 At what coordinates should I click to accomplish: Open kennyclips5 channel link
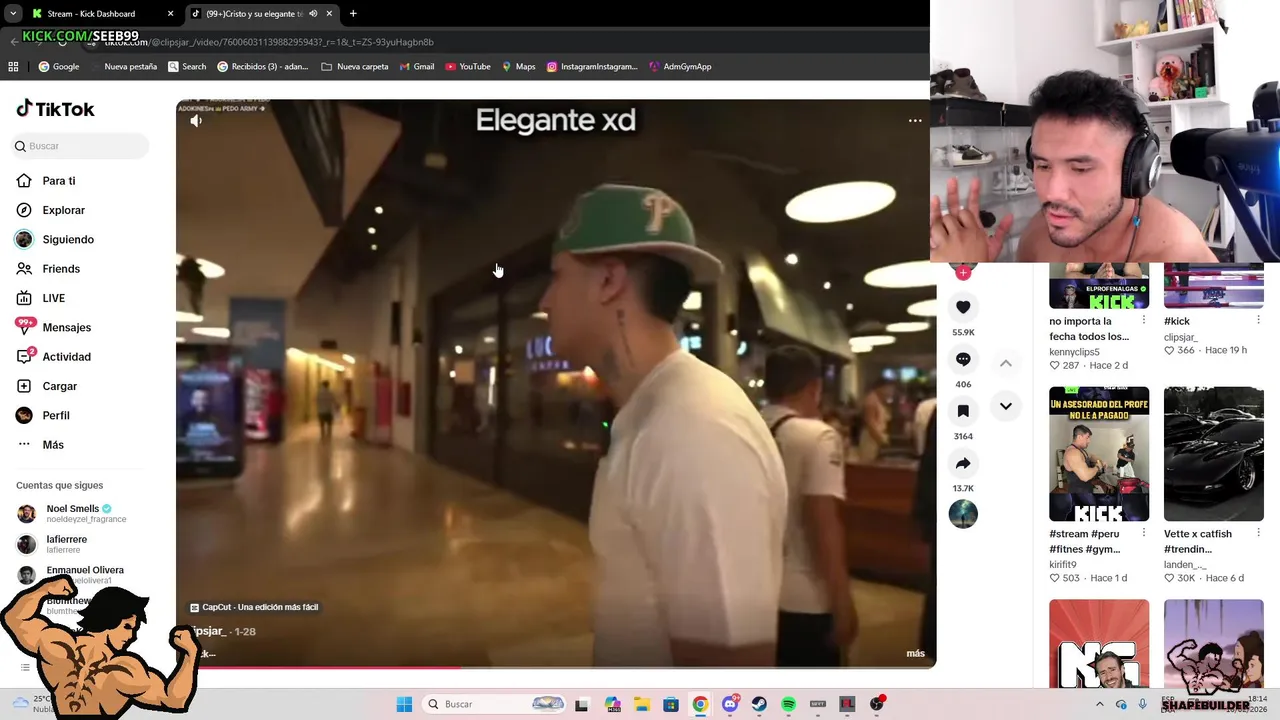pyautogui.click(x=1074, y=352)
